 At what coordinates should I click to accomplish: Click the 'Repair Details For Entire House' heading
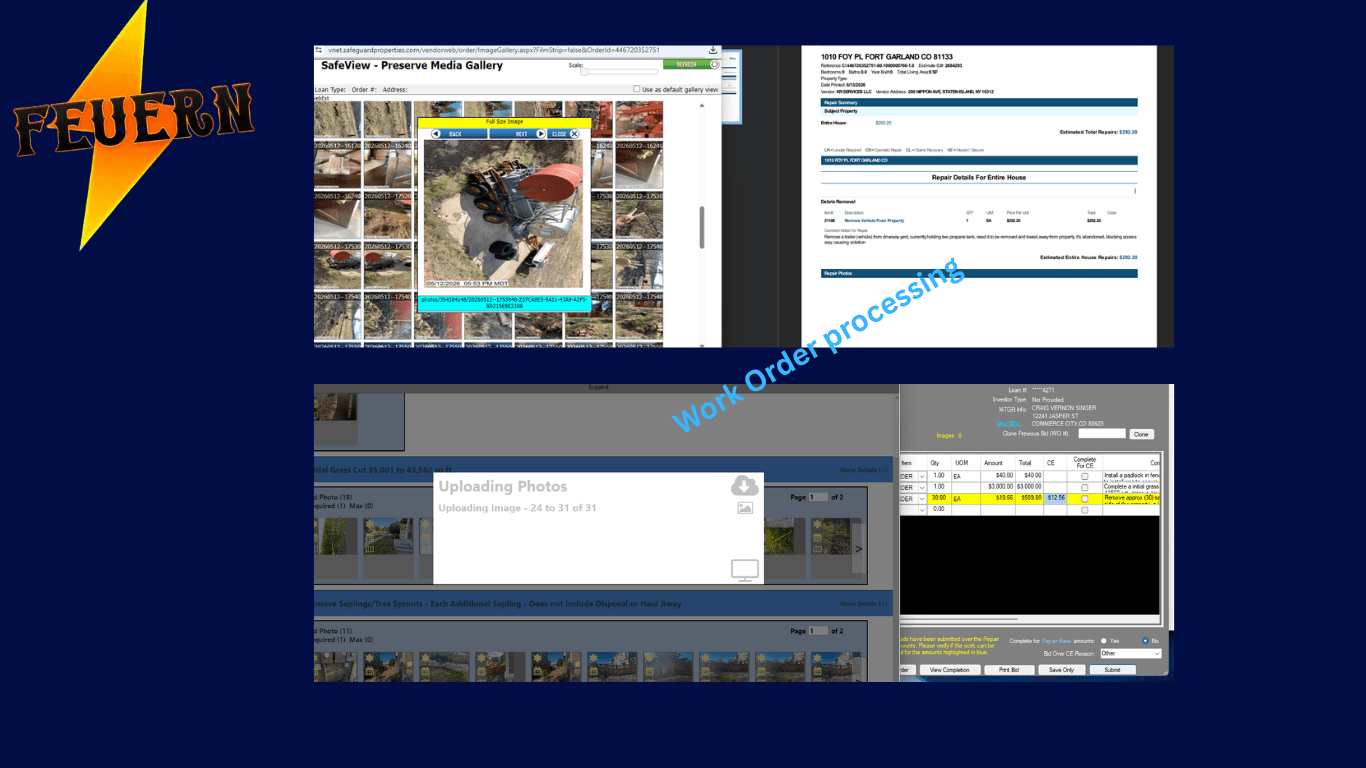979,177
